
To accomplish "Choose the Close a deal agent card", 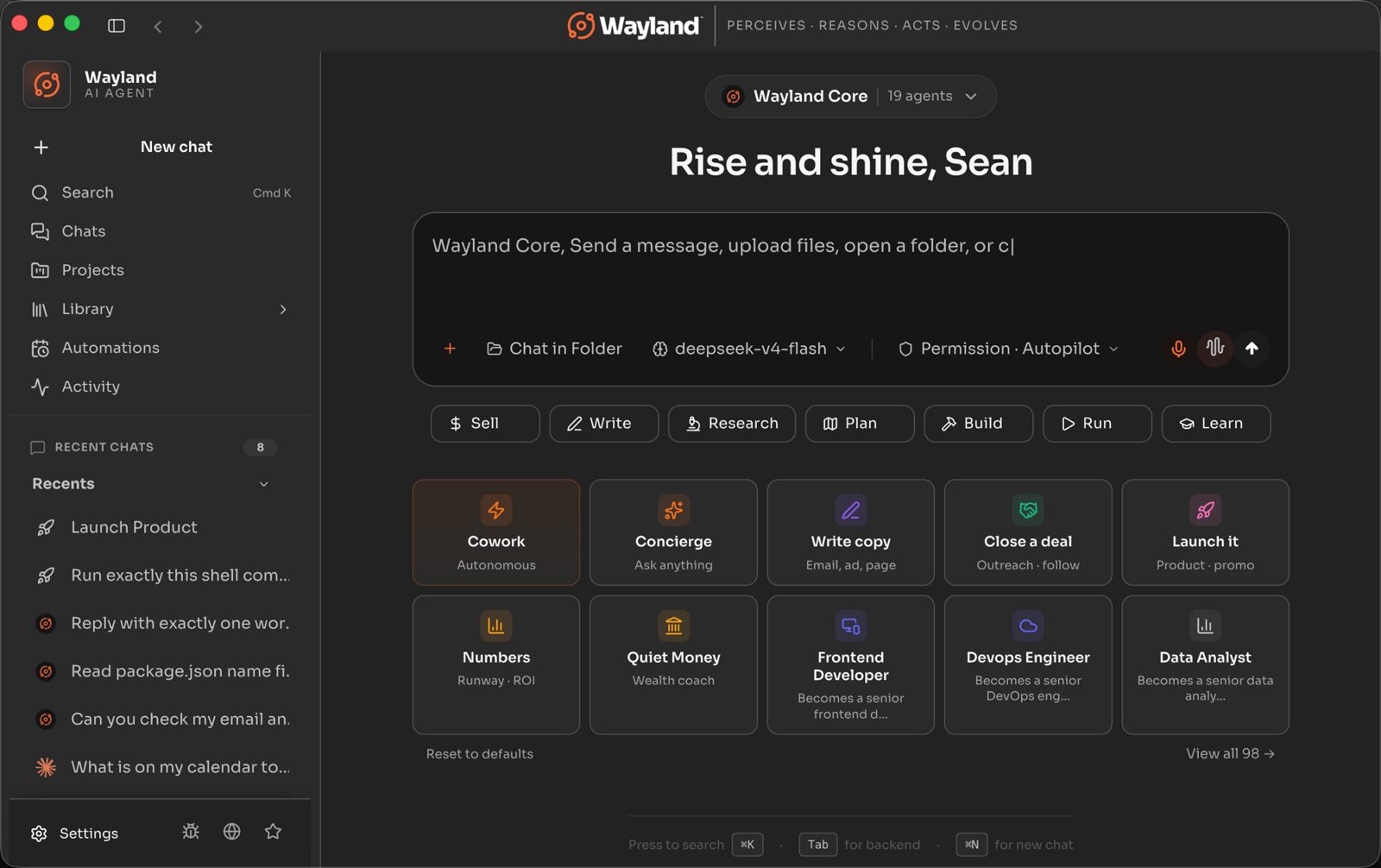I will pyautogui.click(x=1028, y=532).
